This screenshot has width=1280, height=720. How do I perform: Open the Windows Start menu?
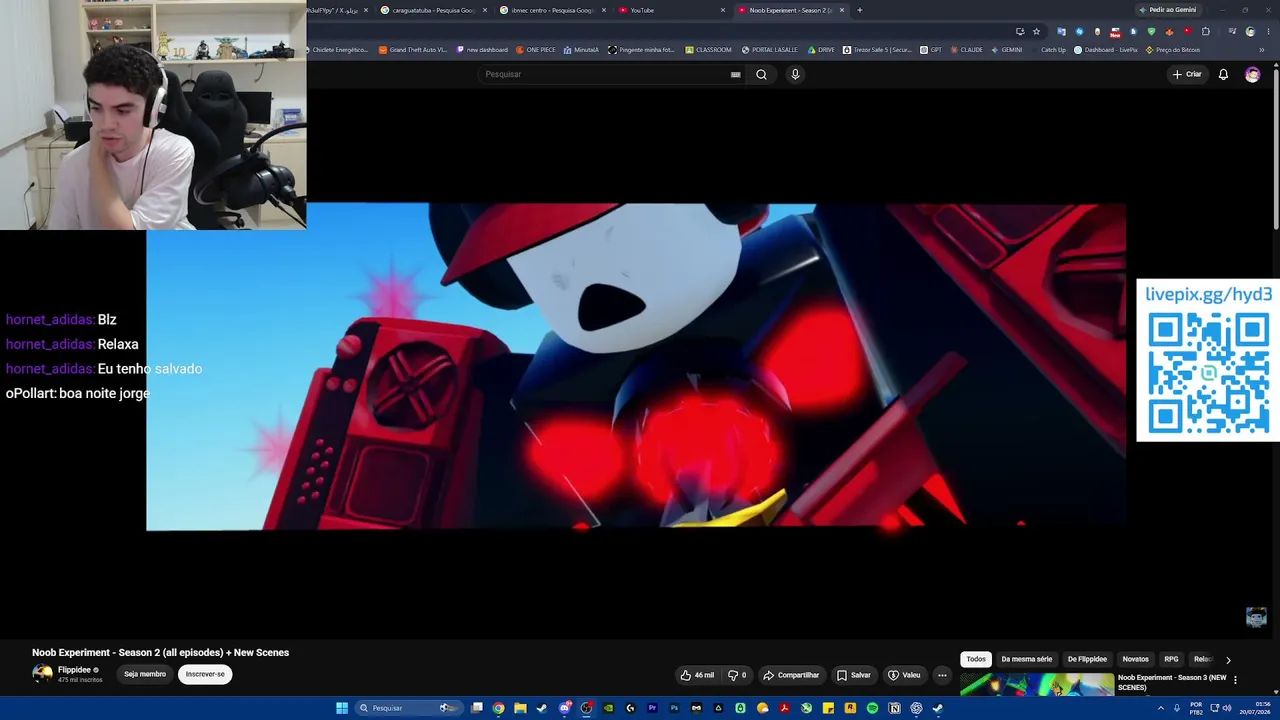click(342, 708)
